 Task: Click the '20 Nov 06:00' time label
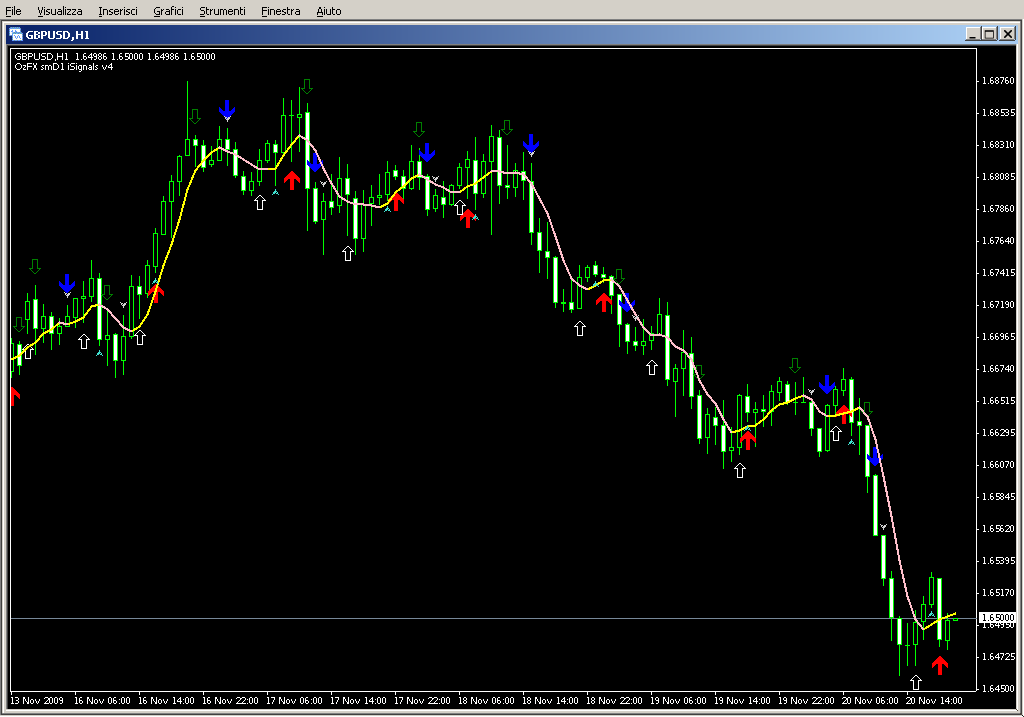[x=870, y=701]
